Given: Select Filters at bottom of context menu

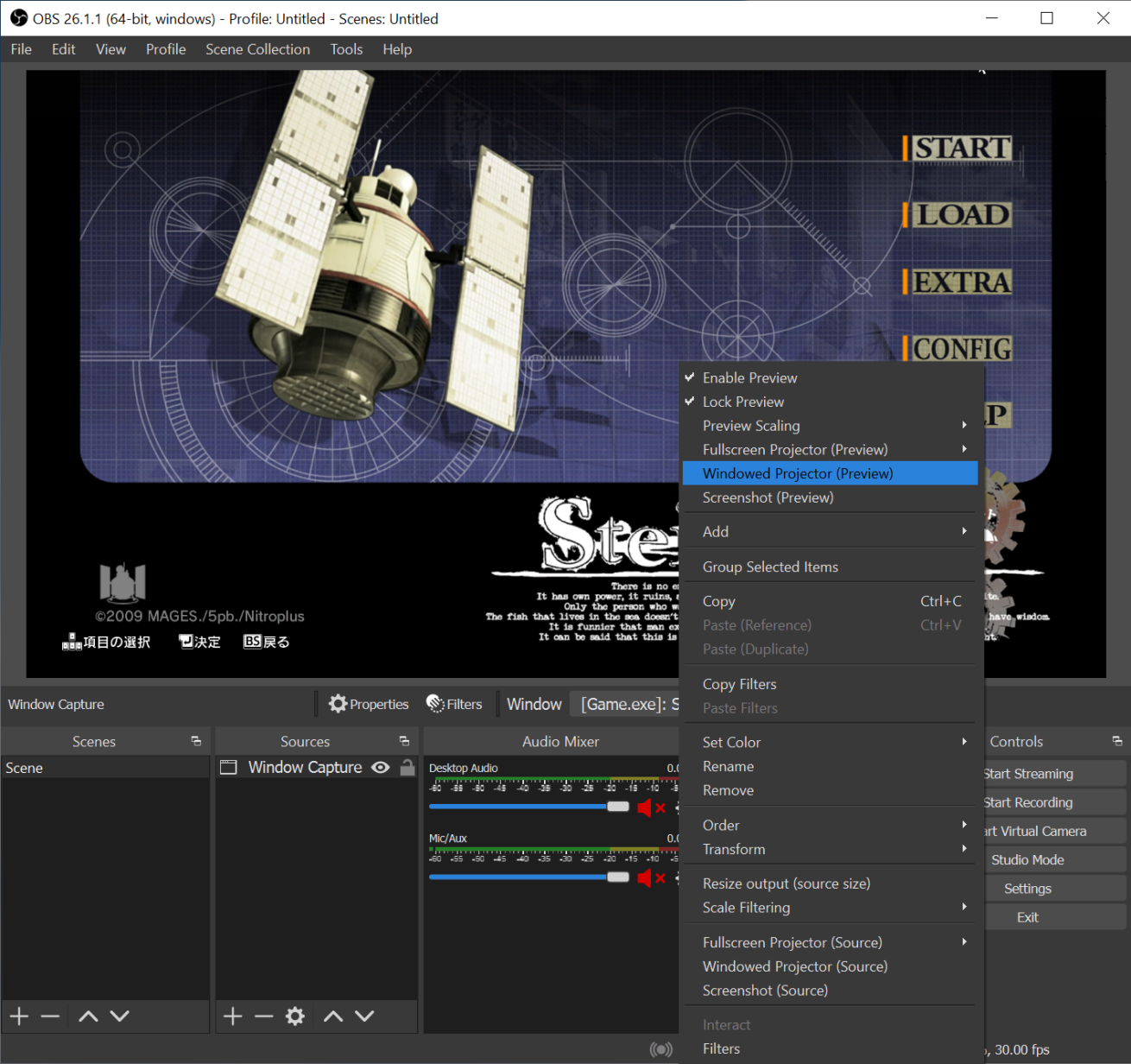Looking at the screenshot, I should tap(830, 1049).
